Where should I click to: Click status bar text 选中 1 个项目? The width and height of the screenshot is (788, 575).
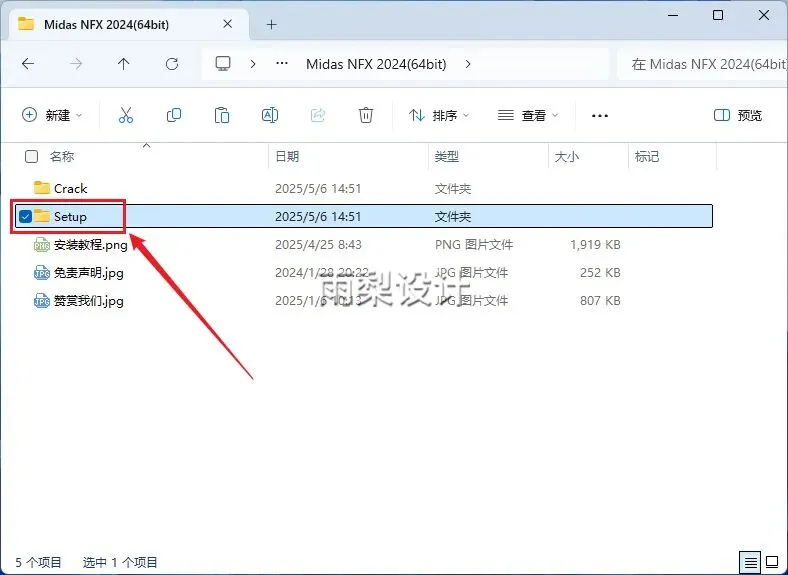click(x=120, y=562)
